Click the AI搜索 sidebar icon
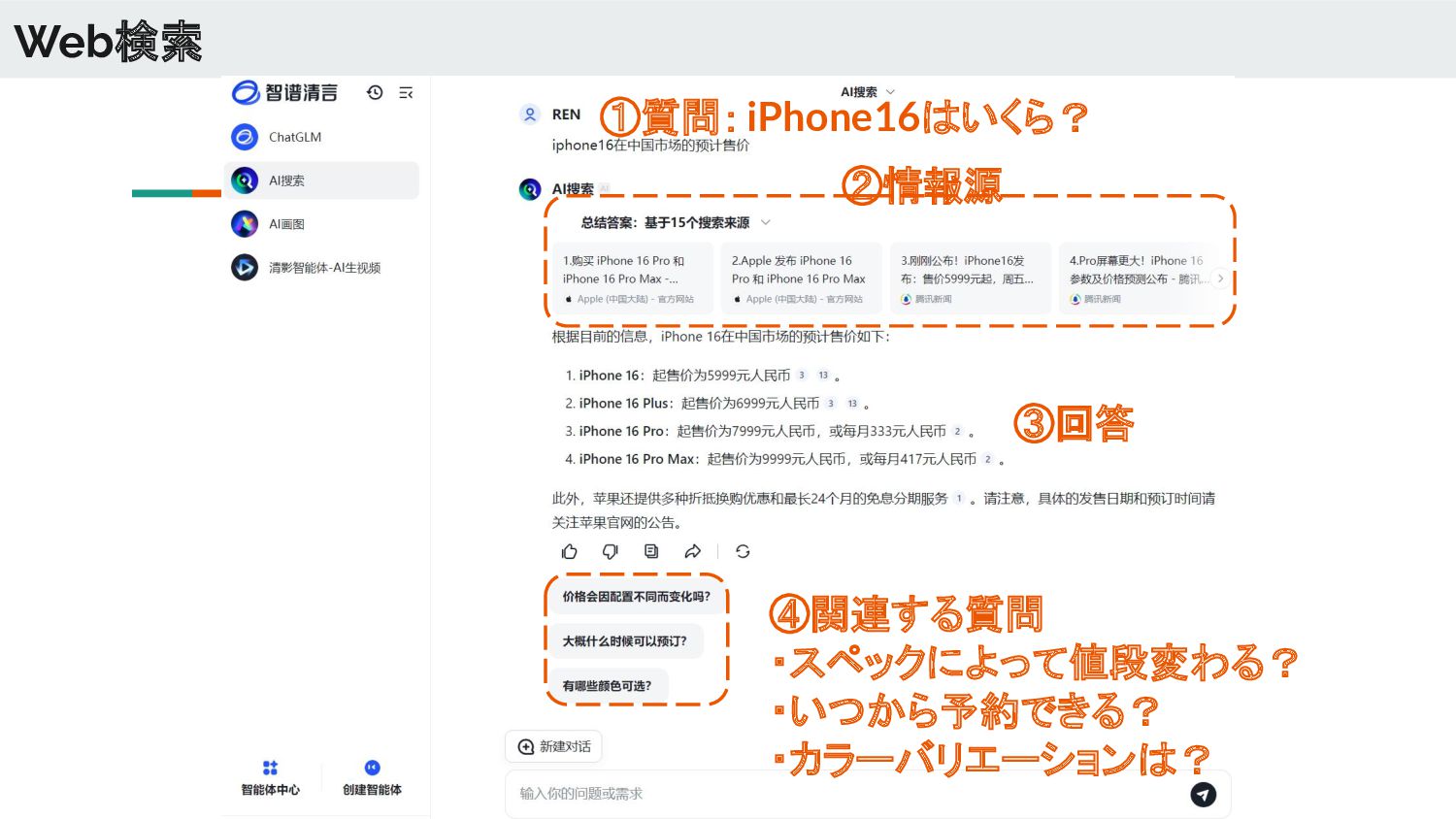The image size is (1456, 819). pos(245,180)
